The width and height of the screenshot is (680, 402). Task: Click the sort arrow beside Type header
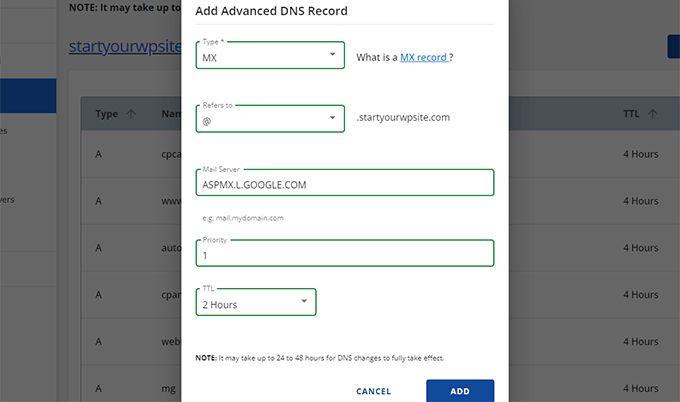132,114
